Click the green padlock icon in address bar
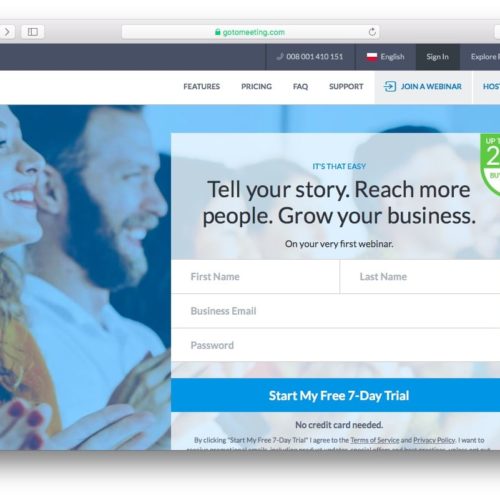Screen dimensions: 500x500 click(218, 32)
